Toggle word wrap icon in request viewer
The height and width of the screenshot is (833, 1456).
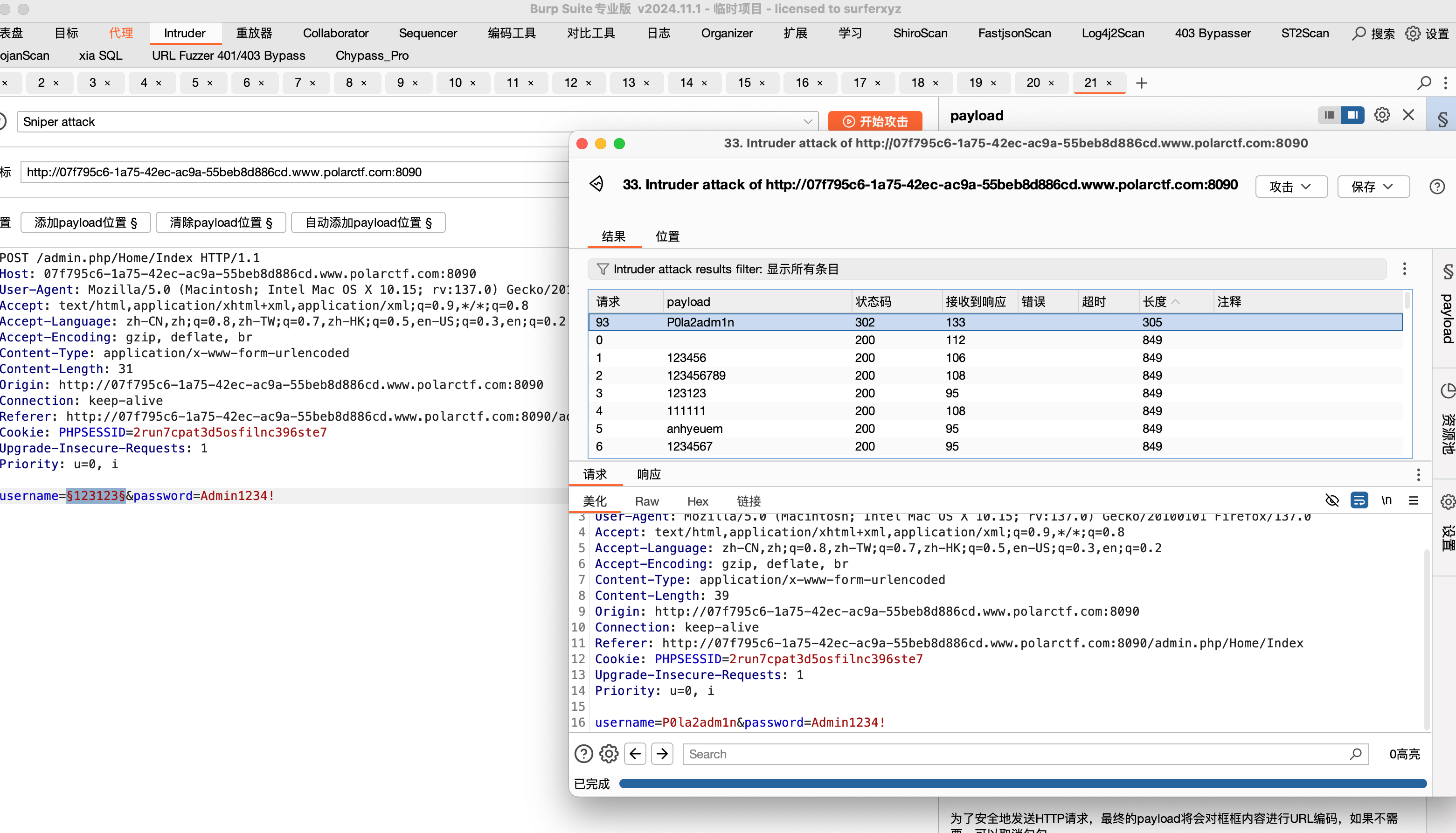pos(1359,500)
